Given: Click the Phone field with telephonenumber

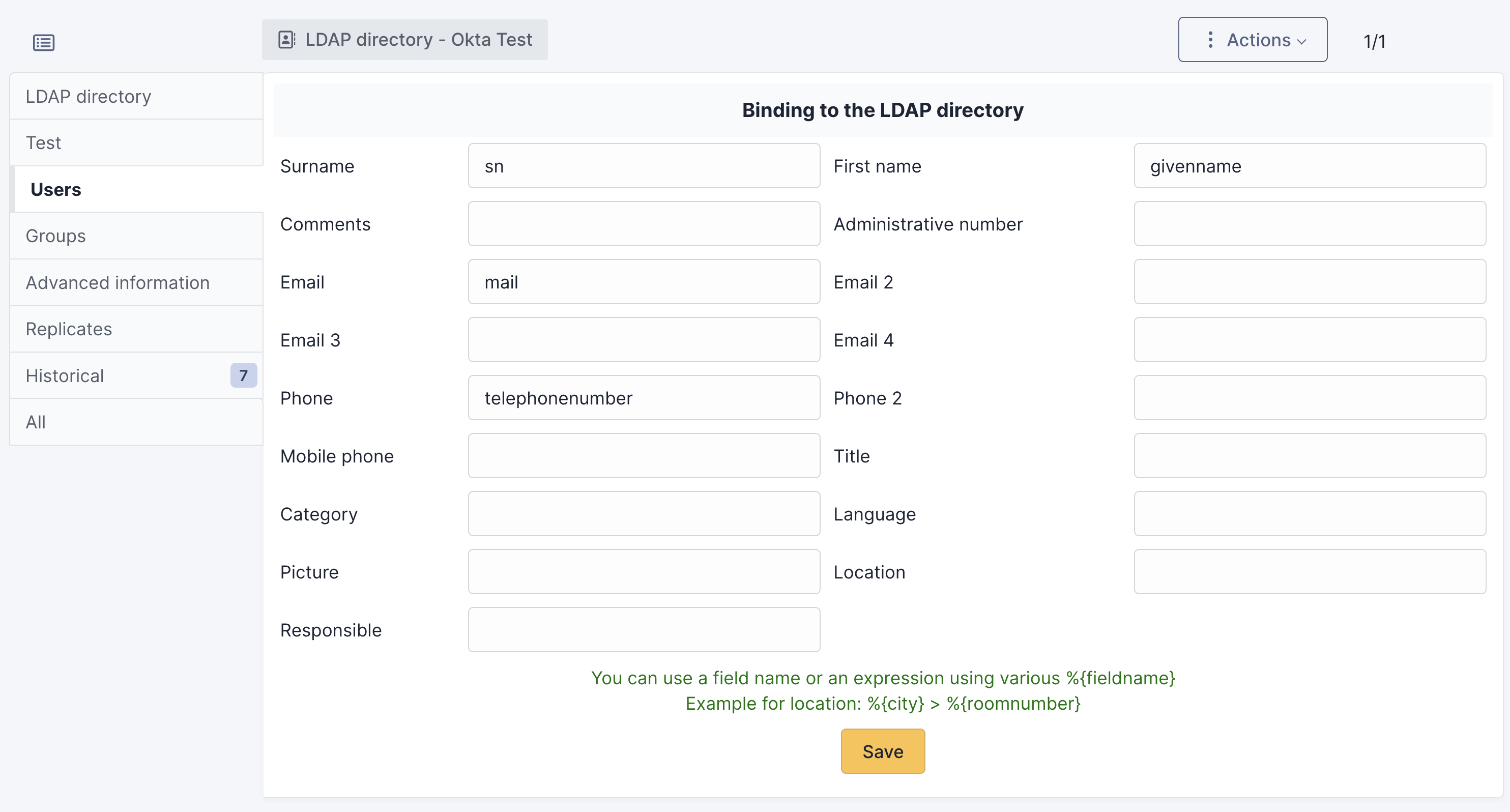Looking at the screenshot, I should point(644,398).
